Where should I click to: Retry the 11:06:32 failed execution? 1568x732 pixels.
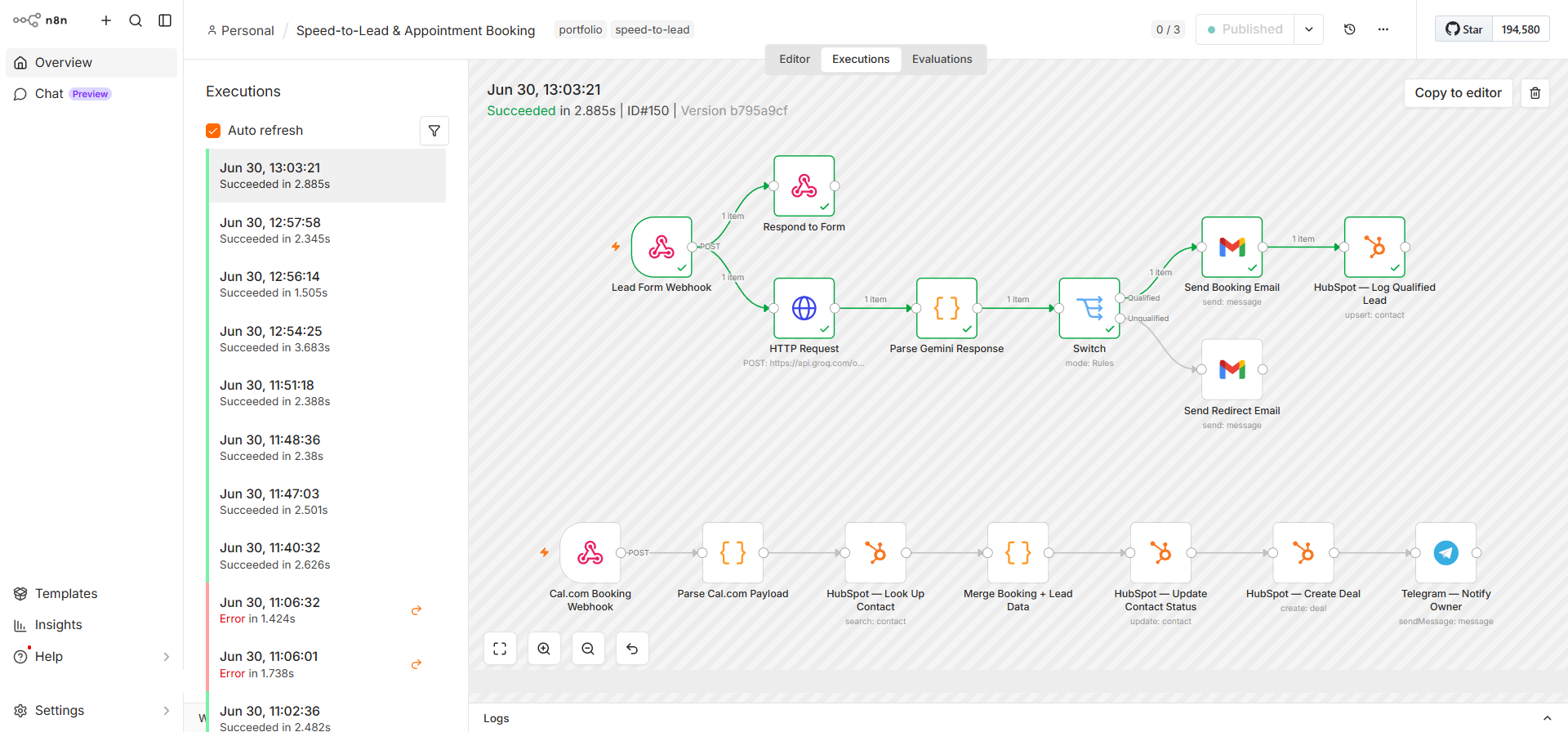[416, 610]
